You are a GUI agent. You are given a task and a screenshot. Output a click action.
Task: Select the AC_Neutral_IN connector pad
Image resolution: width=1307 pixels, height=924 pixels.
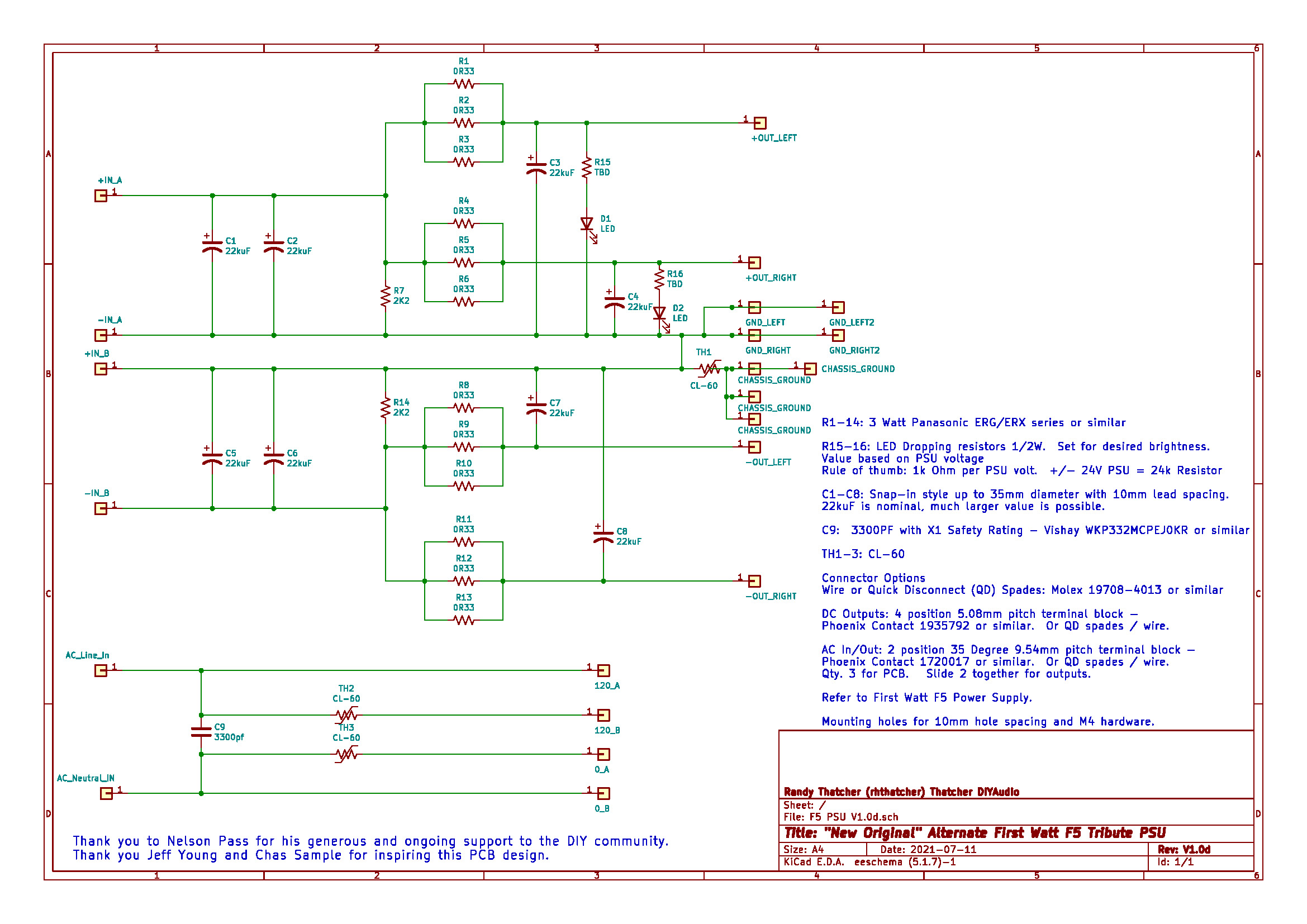107,793
